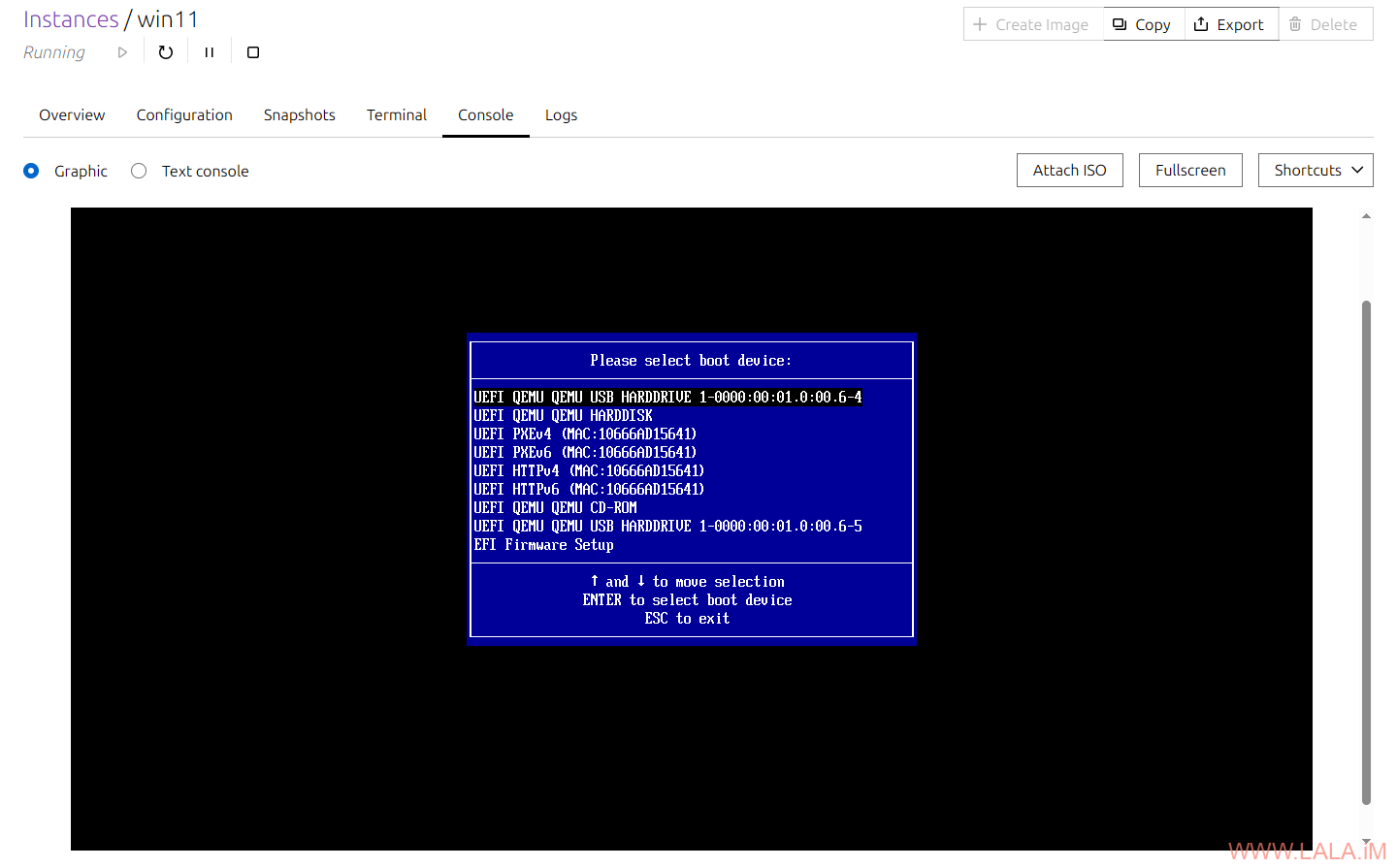The image size is (1397, 868).
Task: Click the vertical page scrollbar
Action: pos(1366,553)
